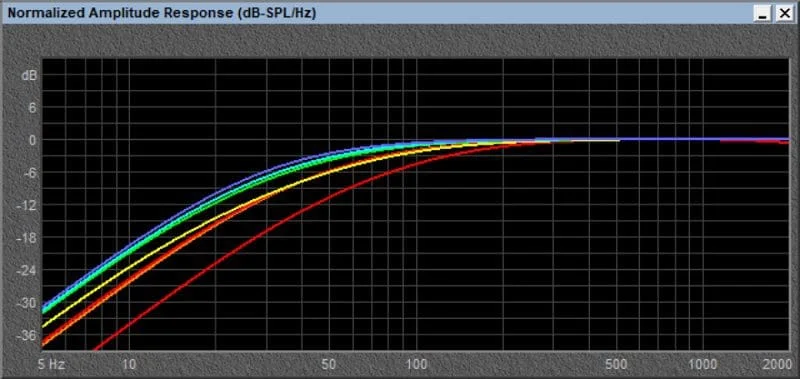Click the 2000 Hz frequency label
Image resolution: width=800 pixels, height=379 pixels.
[777, 364]
